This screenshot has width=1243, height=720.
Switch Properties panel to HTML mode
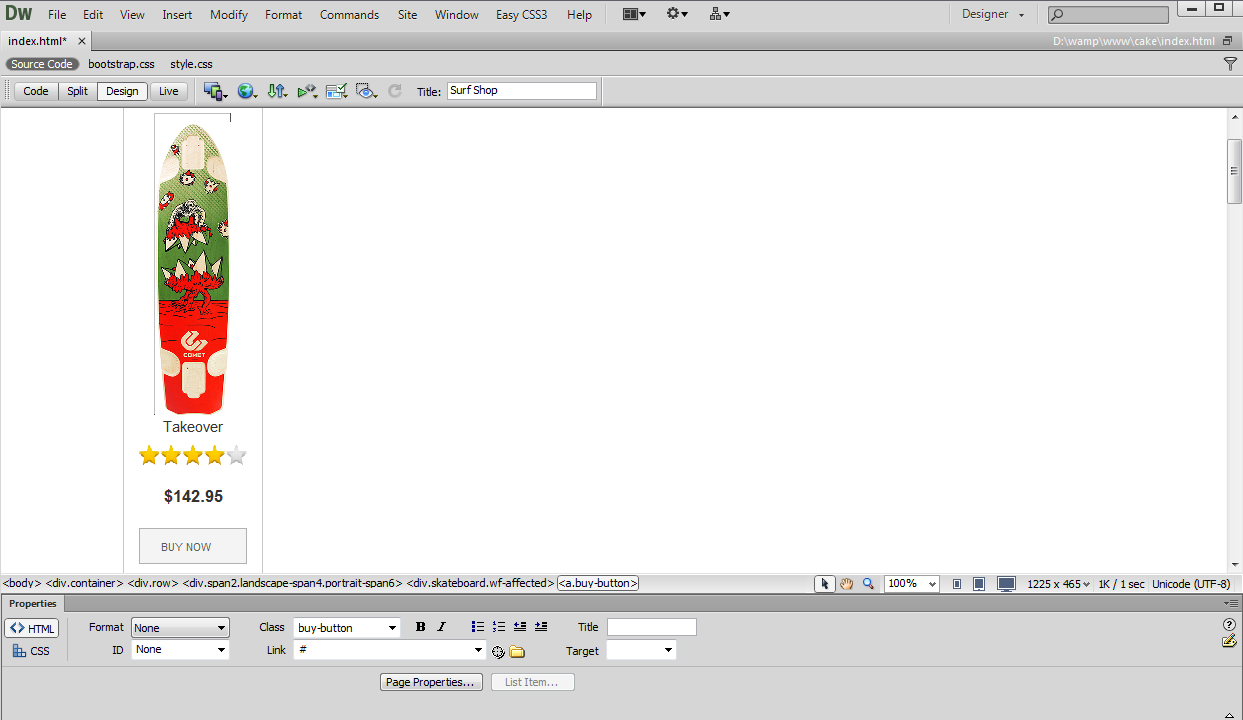coord(32,628)
